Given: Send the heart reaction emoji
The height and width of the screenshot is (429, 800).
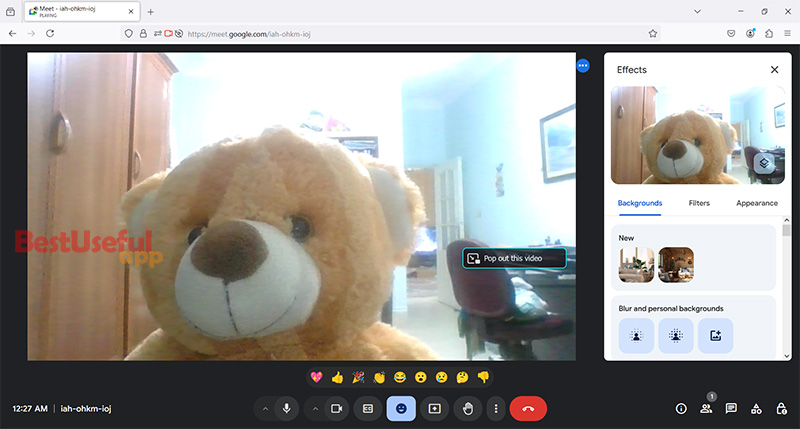Looking at the screenshot, I should (316, 377).
